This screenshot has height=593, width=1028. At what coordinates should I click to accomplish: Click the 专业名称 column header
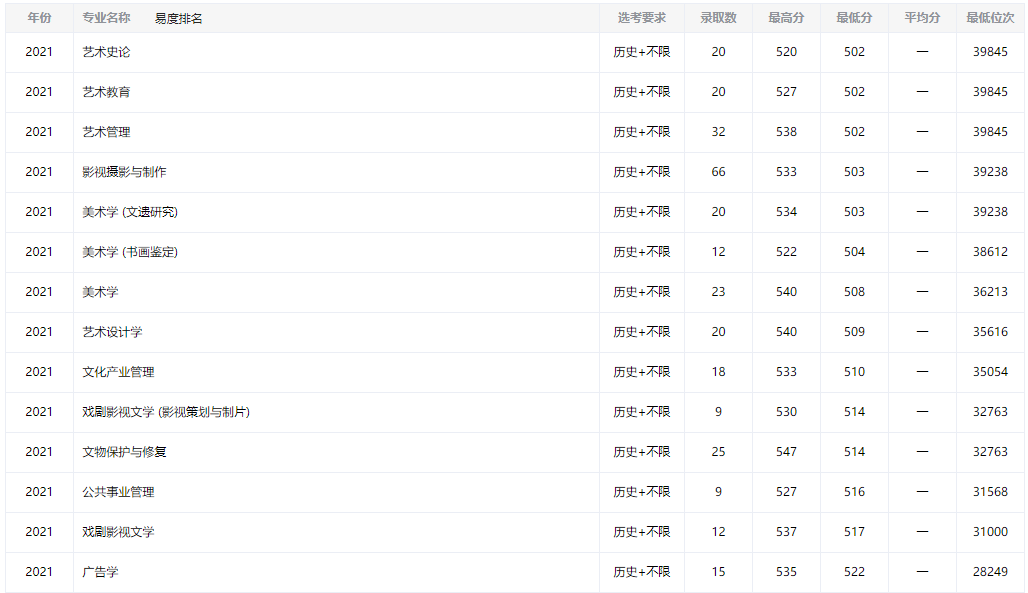click(106, 18)
